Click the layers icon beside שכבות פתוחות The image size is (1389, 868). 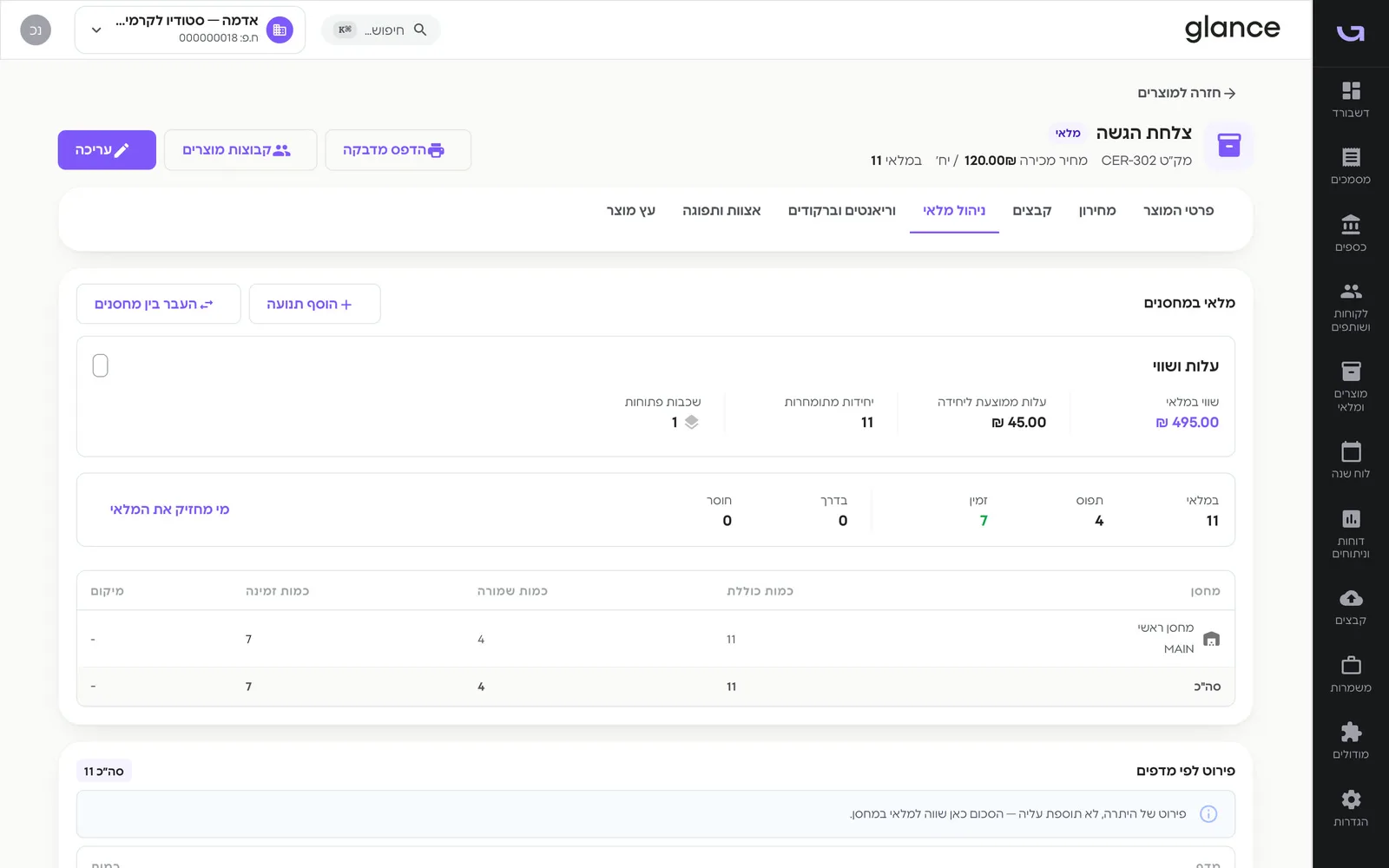tap(691, 423)
